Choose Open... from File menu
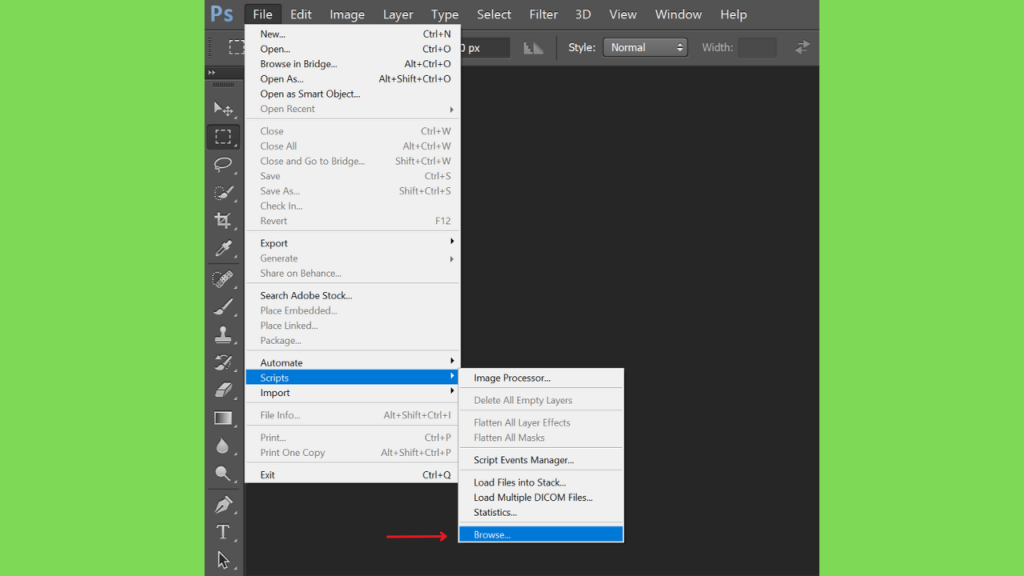This screenshot has height=576, width=1024. pos(353,49)
